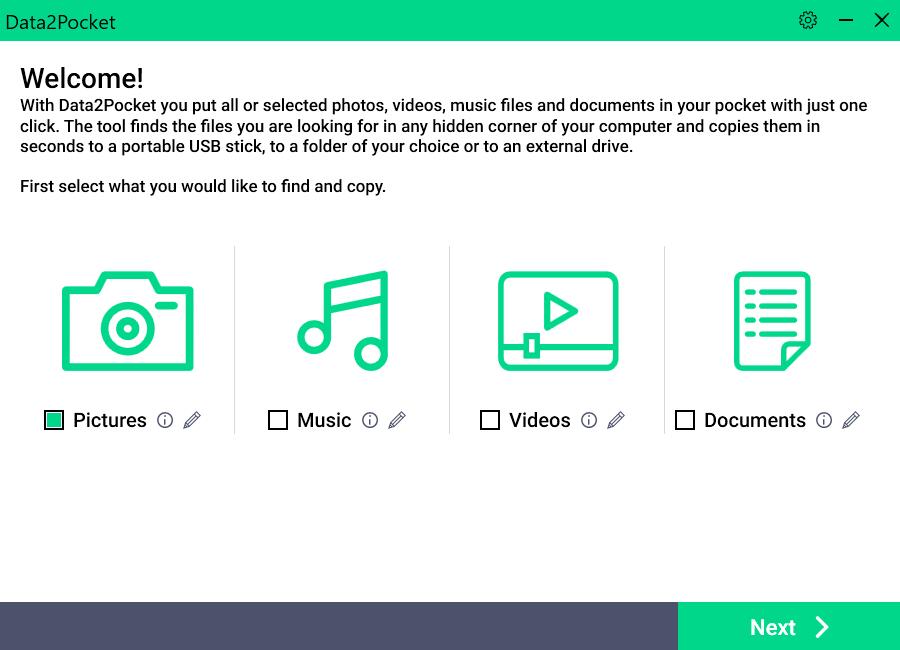Edit Pictures file types with pencil

192,421
